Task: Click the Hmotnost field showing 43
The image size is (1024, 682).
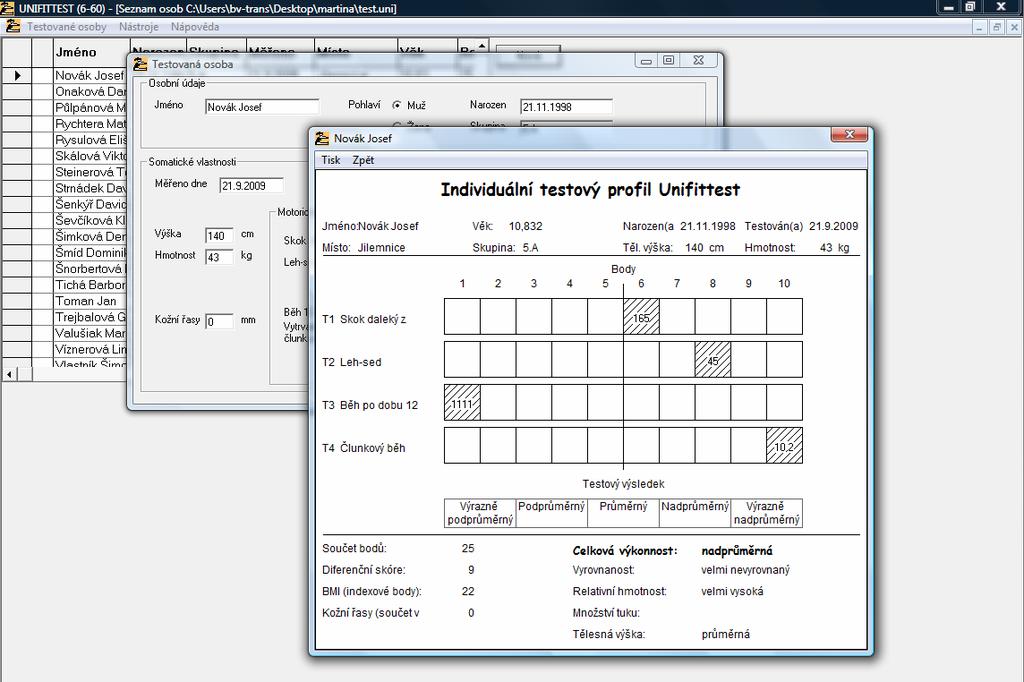Action: point(219,257)
